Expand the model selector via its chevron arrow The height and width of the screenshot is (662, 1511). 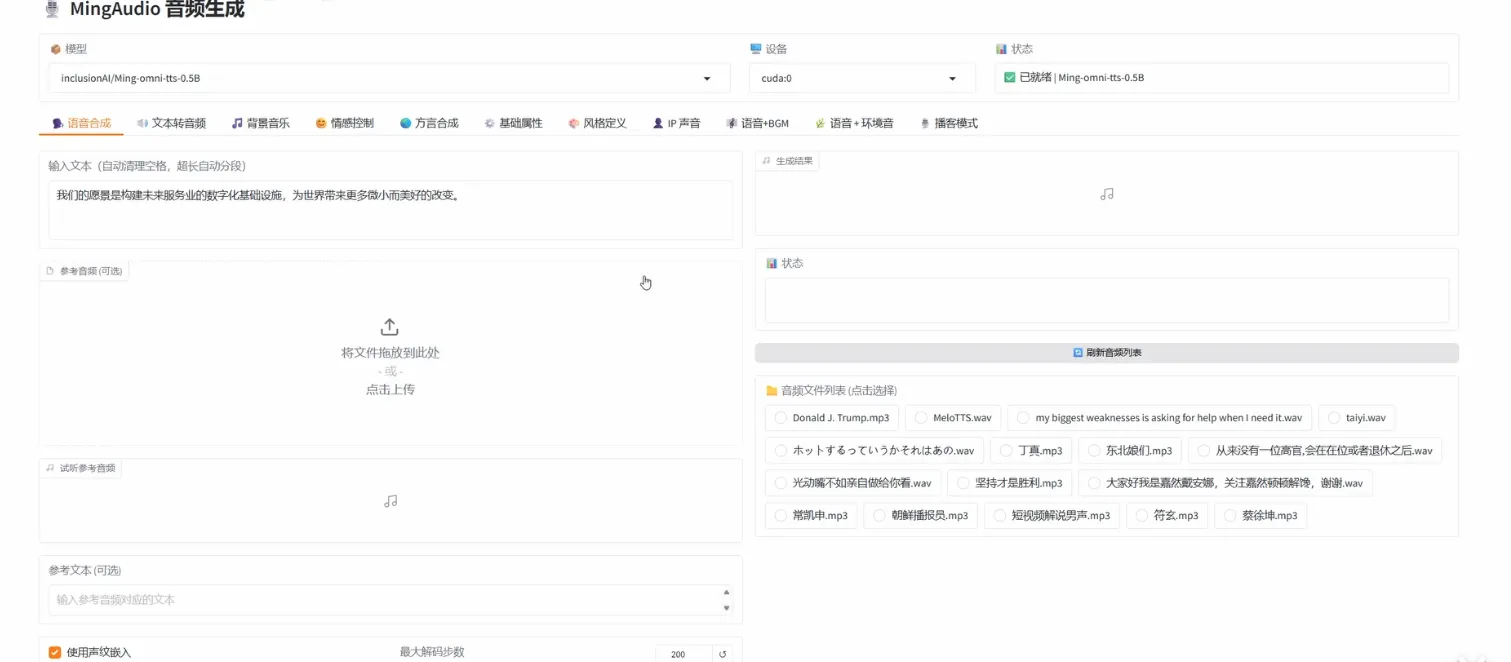click(710, 77)
